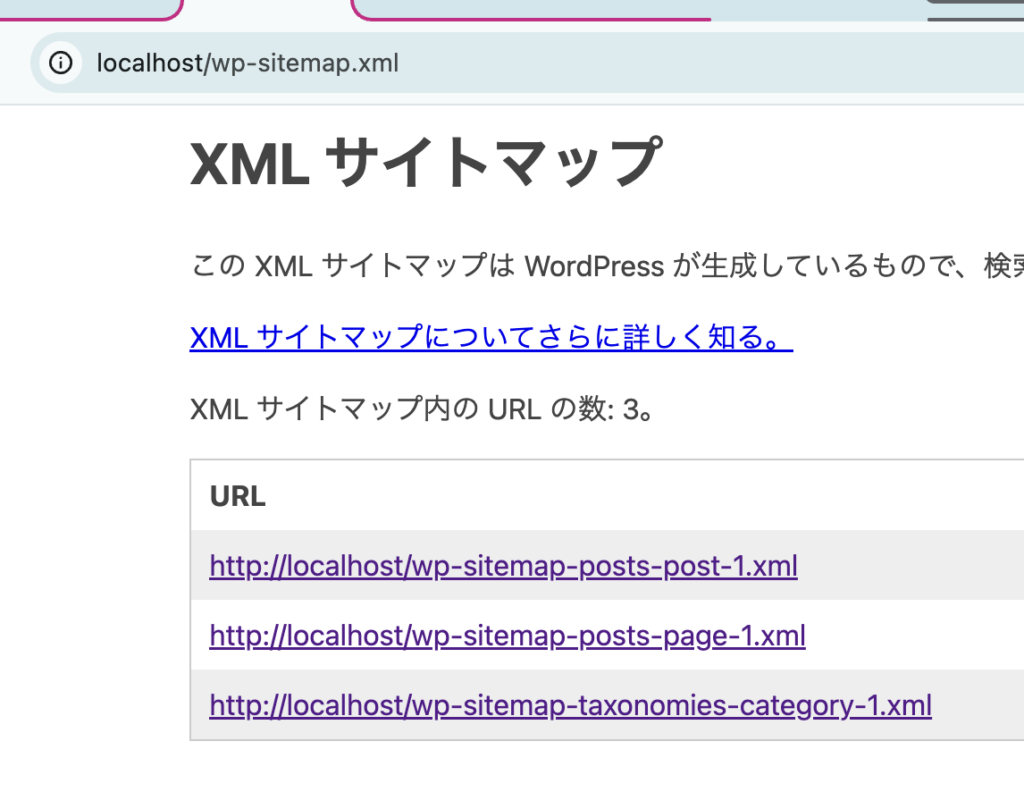Click empty address bar area right of URL
1024x792 pixels.
pyautogui.click(x=700, y=63)
